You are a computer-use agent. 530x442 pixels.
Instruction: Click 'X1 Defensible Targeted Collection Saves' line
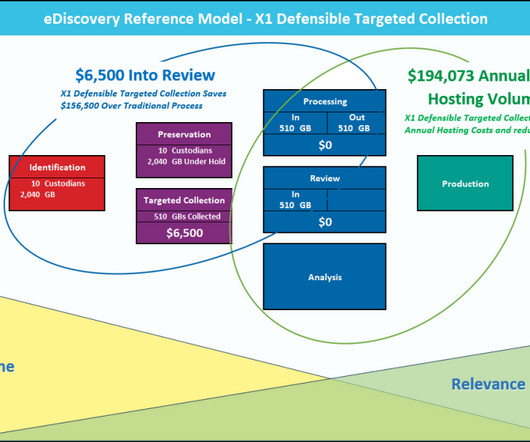(144, 94)
